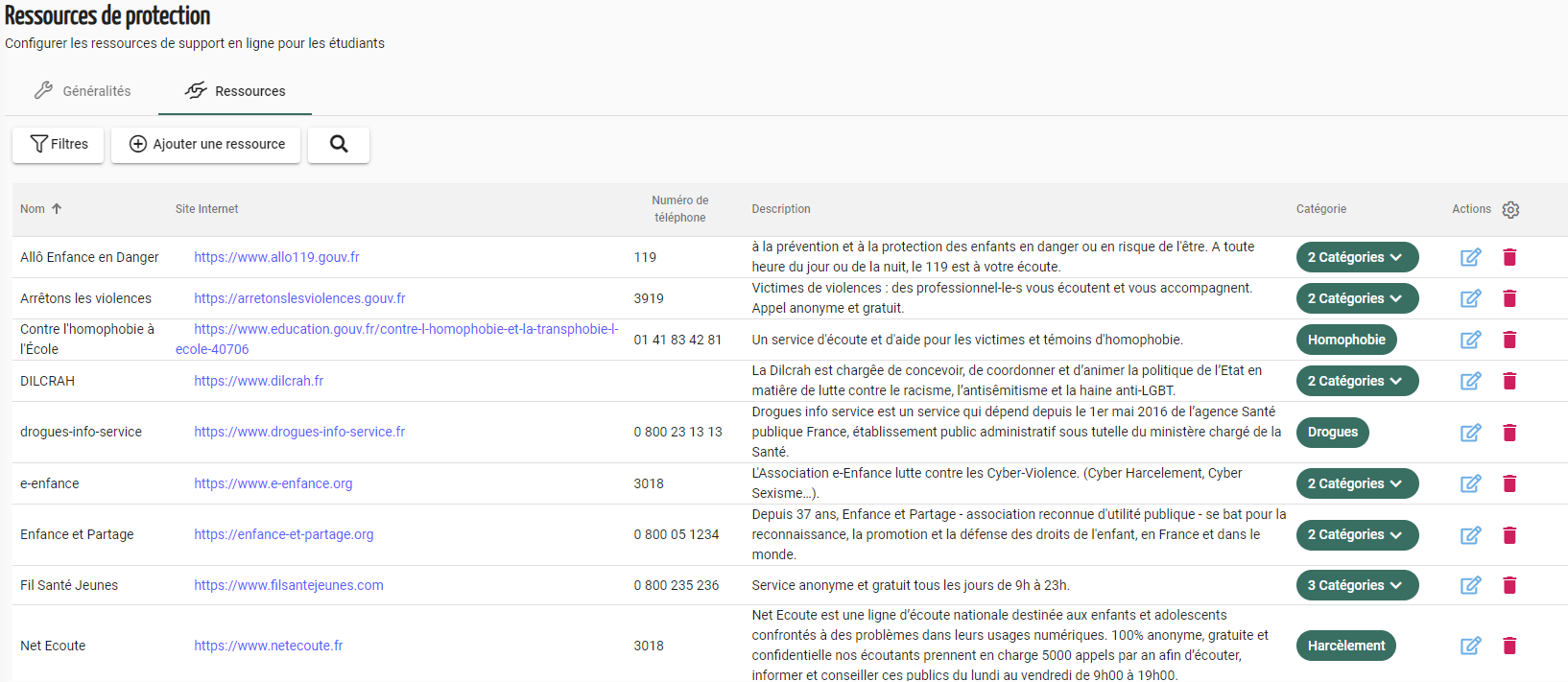Click the Catégorie column header
This screenshot has width=1568, height=682.
pos(1321,209)
